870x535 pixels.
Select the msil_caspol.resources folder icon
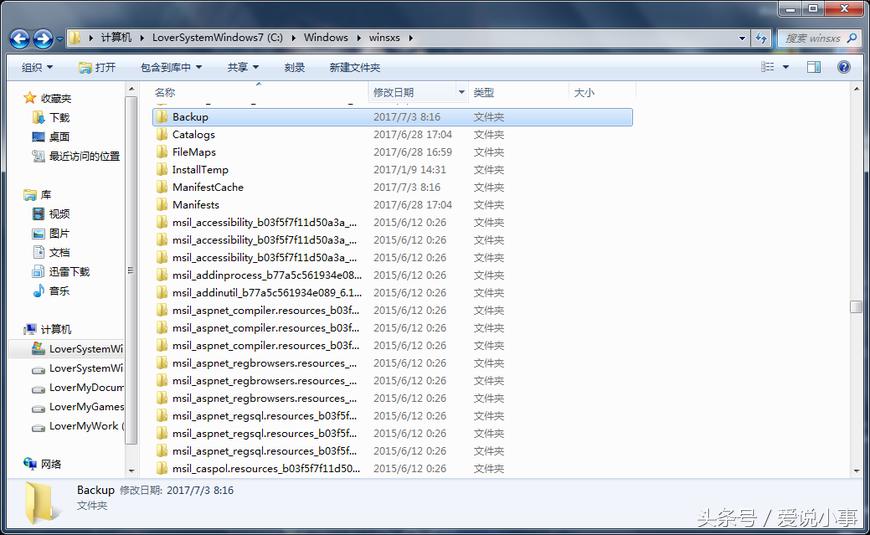(x=162, y=468)
